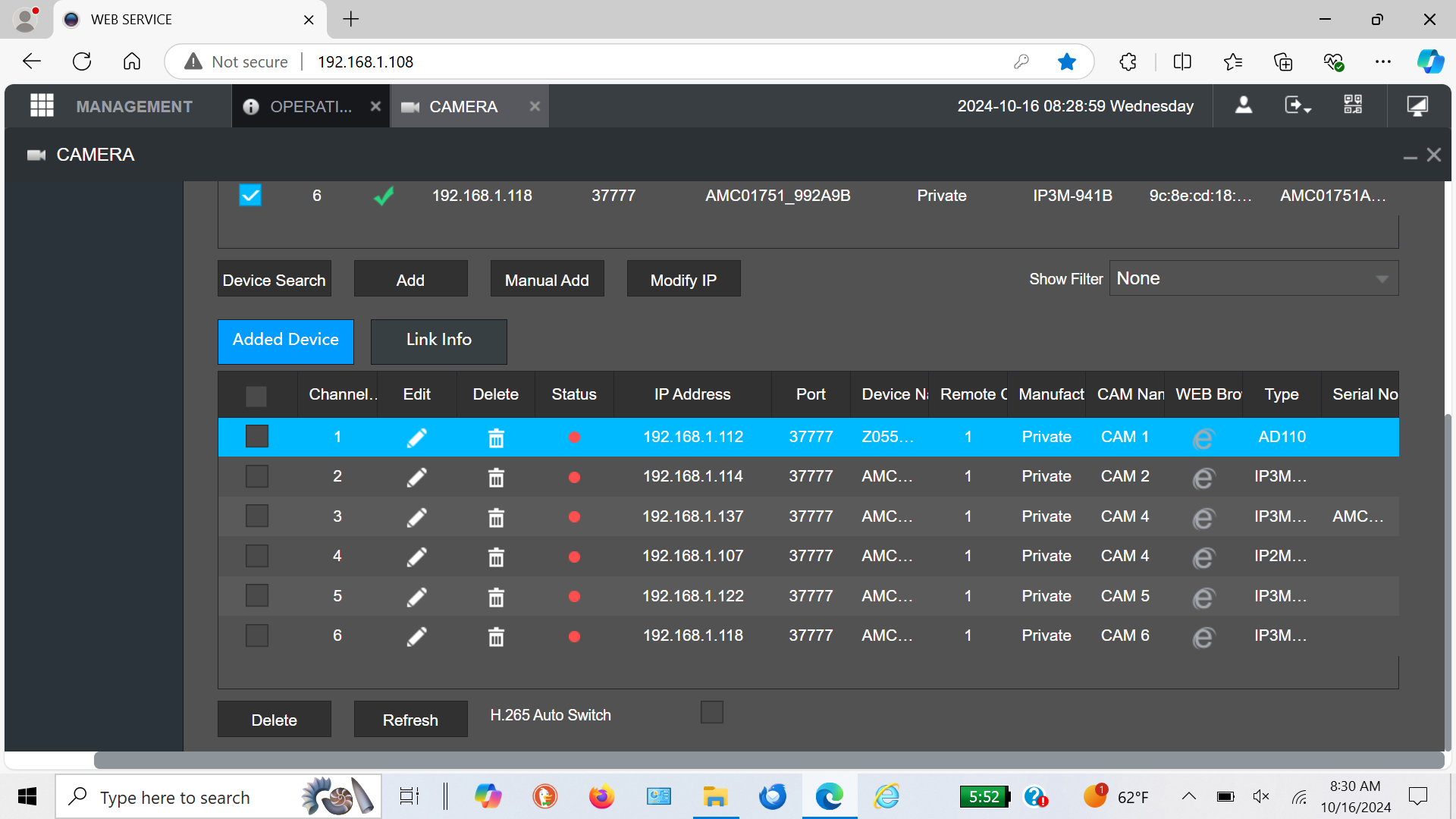Viewport: 1456px width, 819px height.
Task: Check the box for channel 4
Action: (x=257, y=556)
